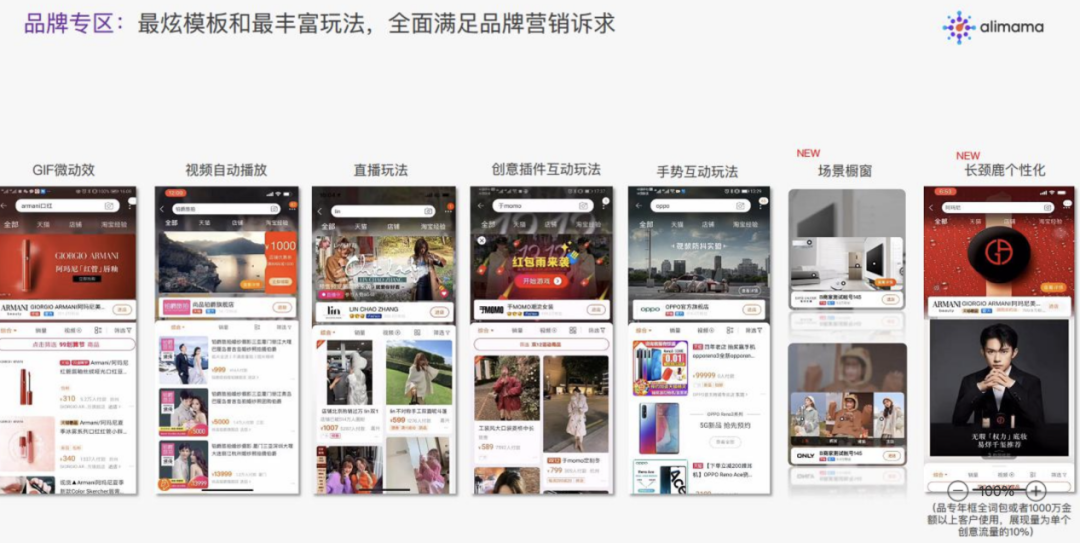The height and width of the screenshot is (543, 1080).
Task: Toggle grid layout icon in oppo phone
Action: (729, 331)
